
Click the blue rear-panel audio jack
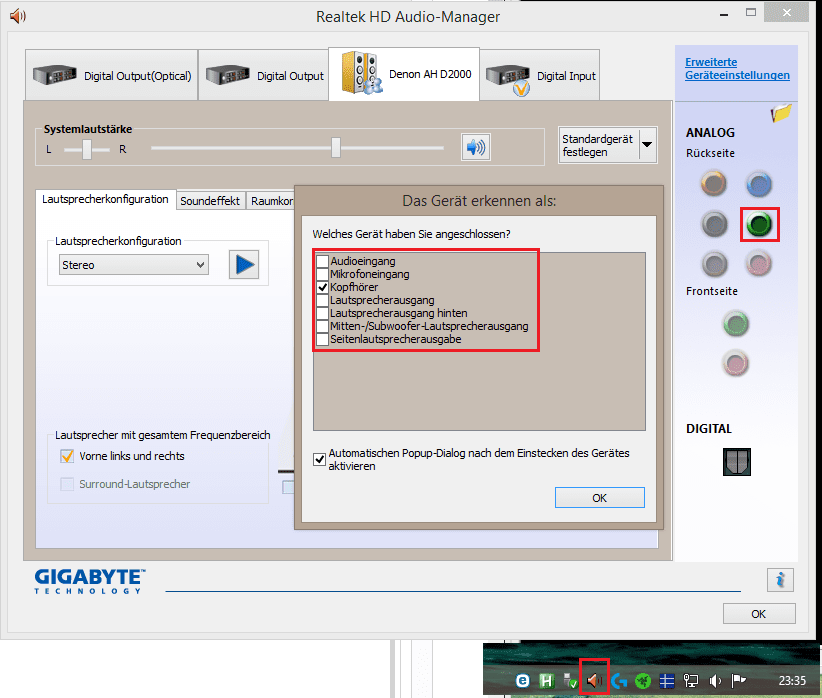[x=759, y=184]
